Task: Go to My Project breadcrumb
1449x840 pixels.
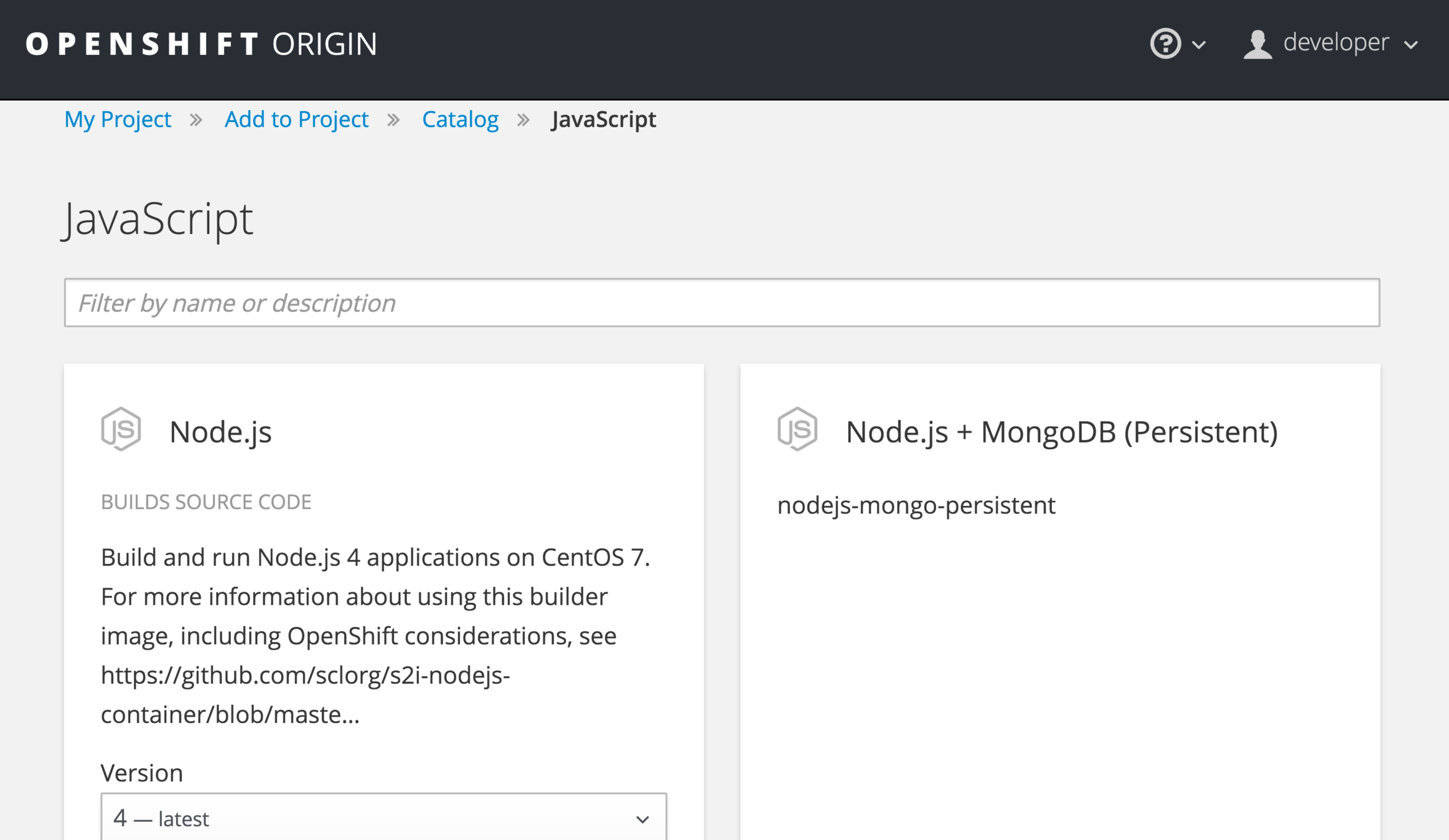Action: tap(118, 119)
